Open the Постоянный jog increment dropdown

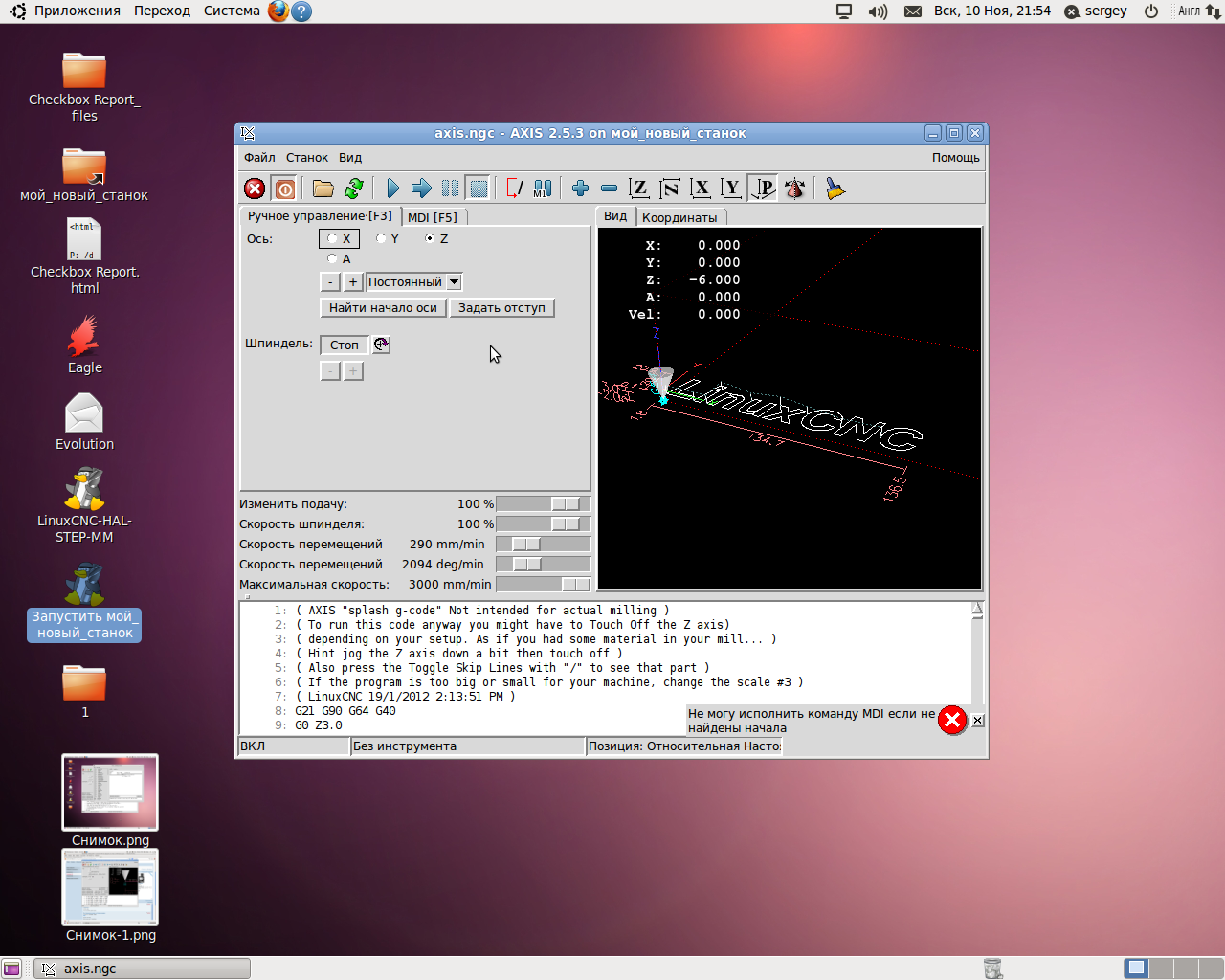pos(455,282)
